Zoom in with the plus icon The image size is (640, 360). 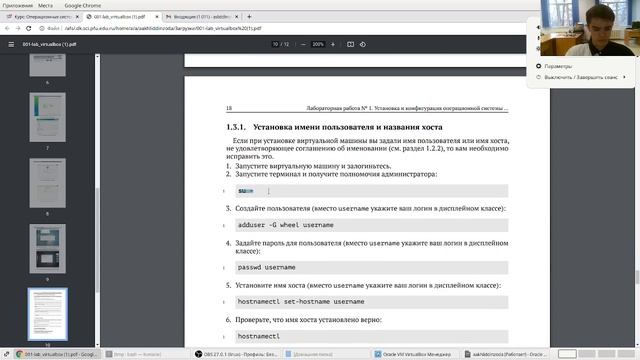pos(333,44)
